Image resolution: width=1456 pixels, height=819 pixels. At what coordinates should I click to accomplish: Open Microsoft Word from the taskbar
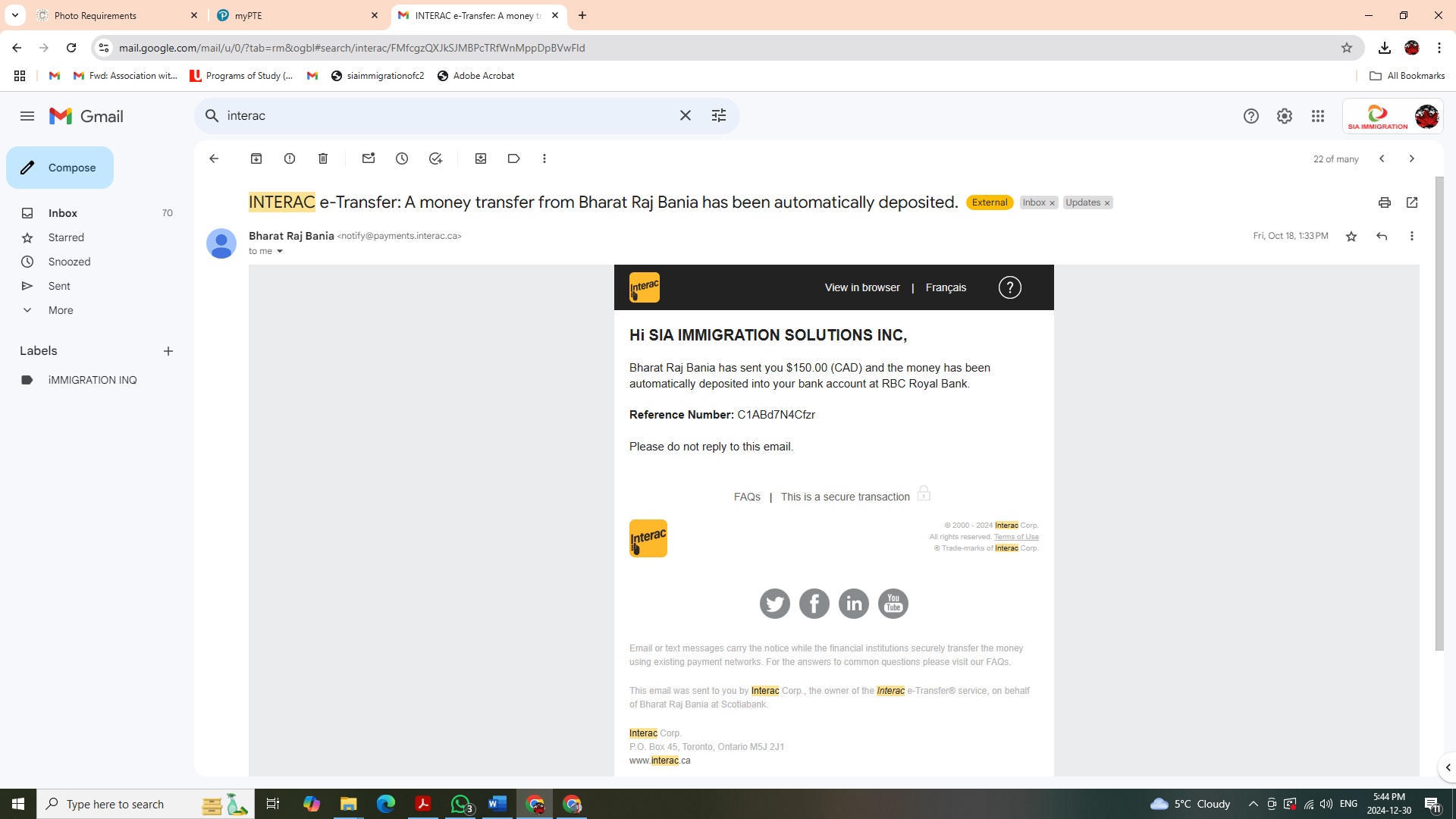497,804
